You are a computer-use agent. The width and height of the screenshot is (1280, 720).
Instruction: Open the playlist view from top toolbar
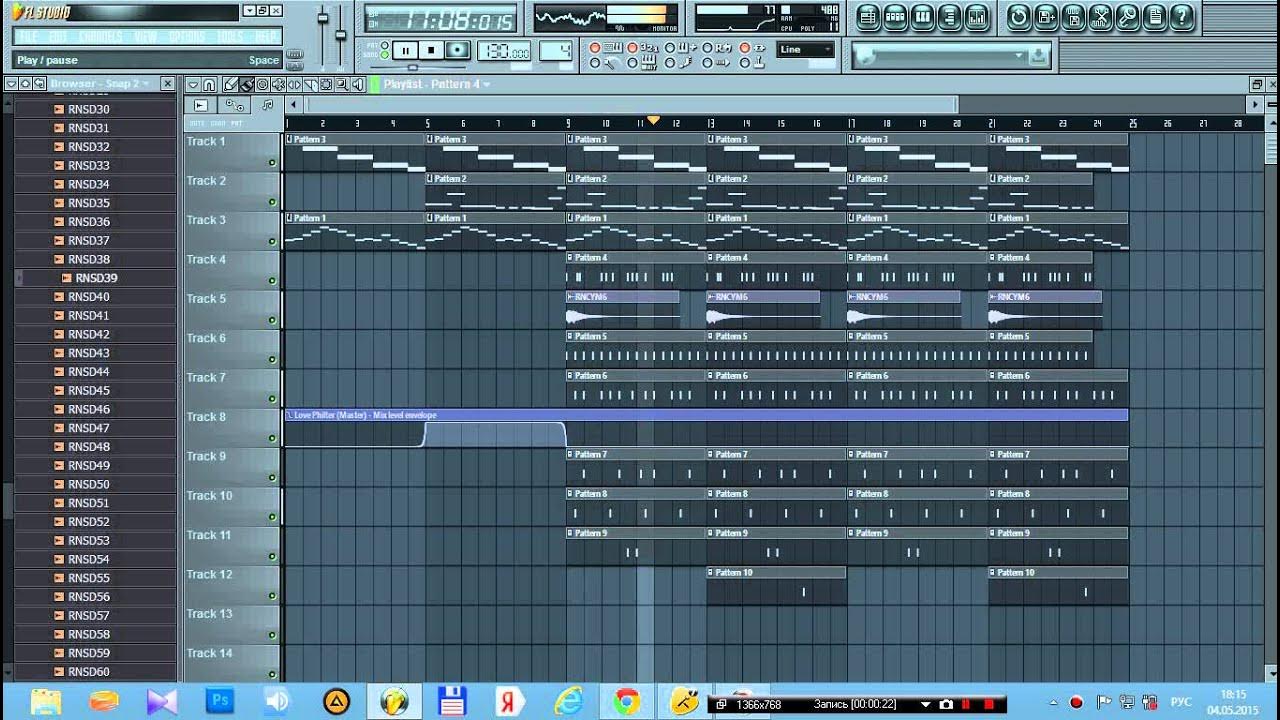[868, 17]
